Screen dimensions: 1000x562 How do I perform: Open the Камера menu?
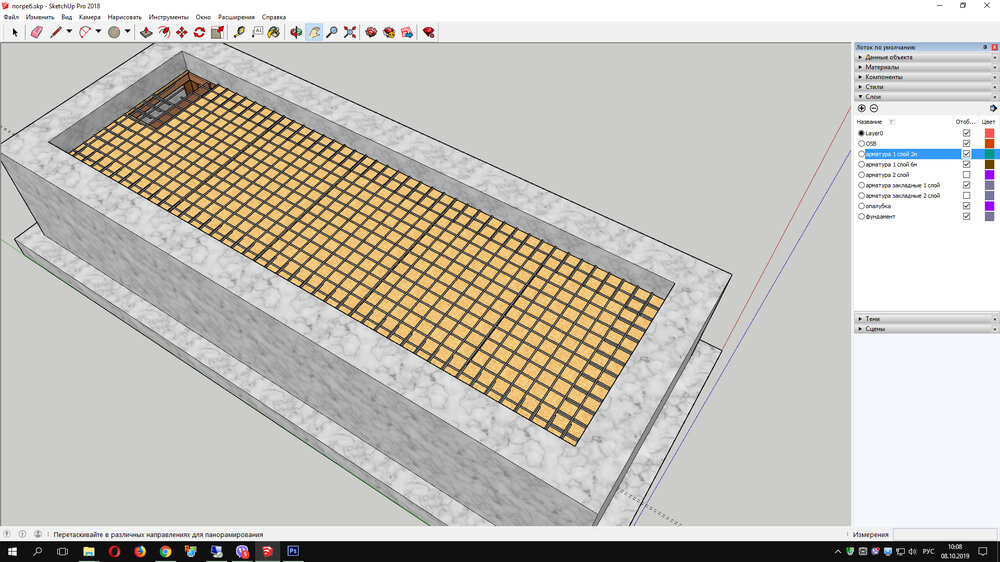89,17
